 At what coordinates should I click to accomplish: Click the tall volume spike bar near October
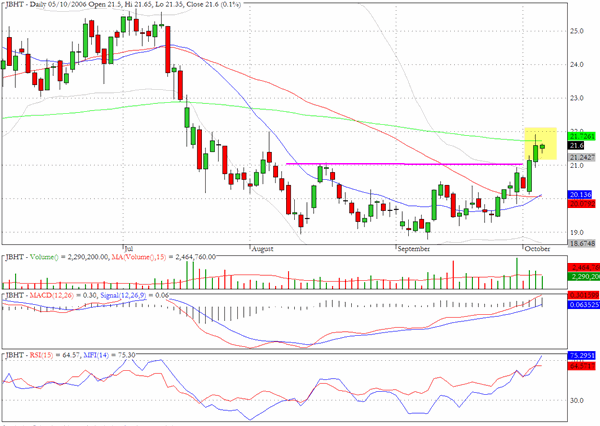pos(517,273)
